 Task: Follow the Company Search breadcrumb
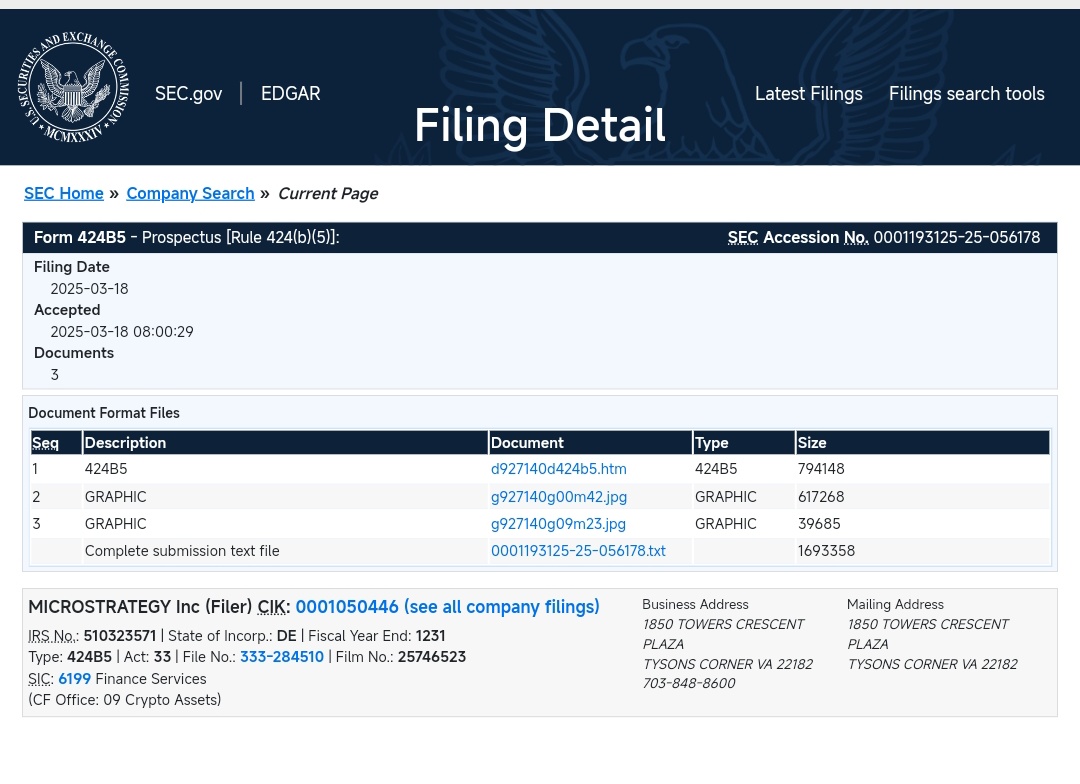click(x=190, y=194)
